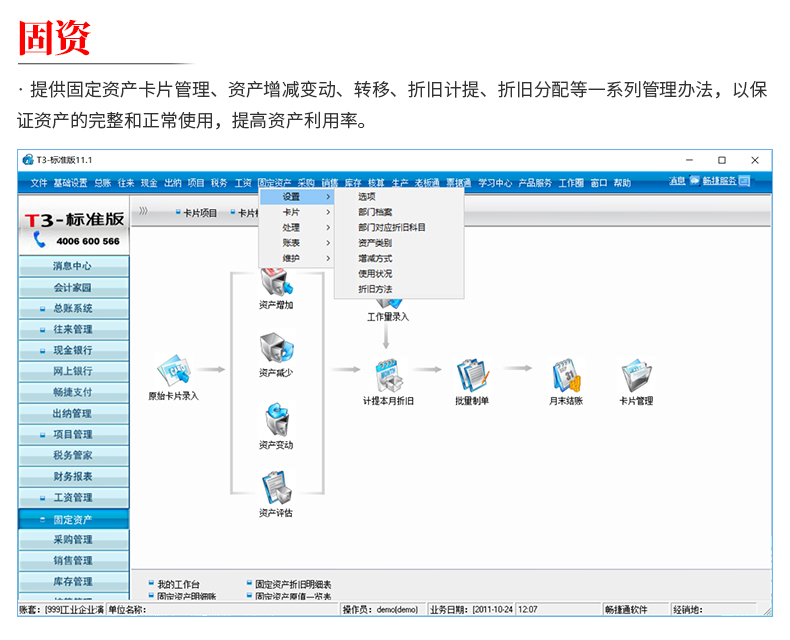Expand the 维护 submenu
Viewport: 790px width, 640px height.
point(297,258)
